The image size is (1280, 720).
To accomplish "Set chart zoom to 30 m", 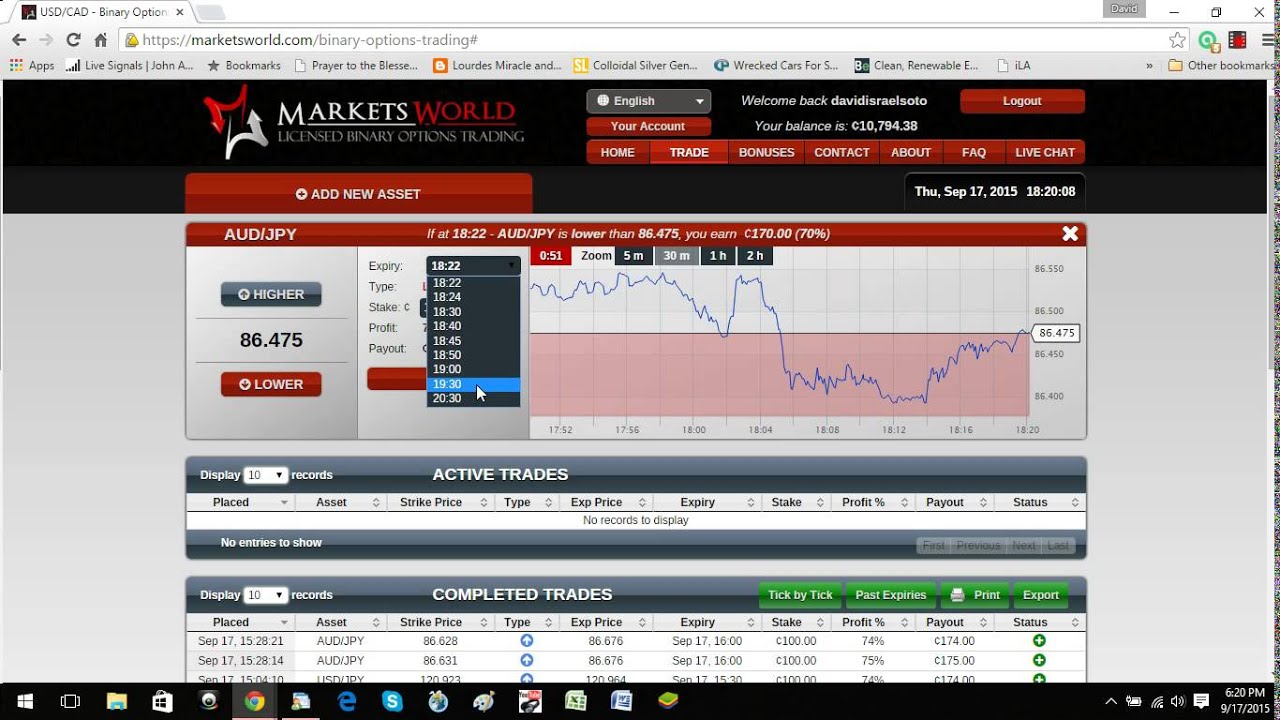I will 677,256.
